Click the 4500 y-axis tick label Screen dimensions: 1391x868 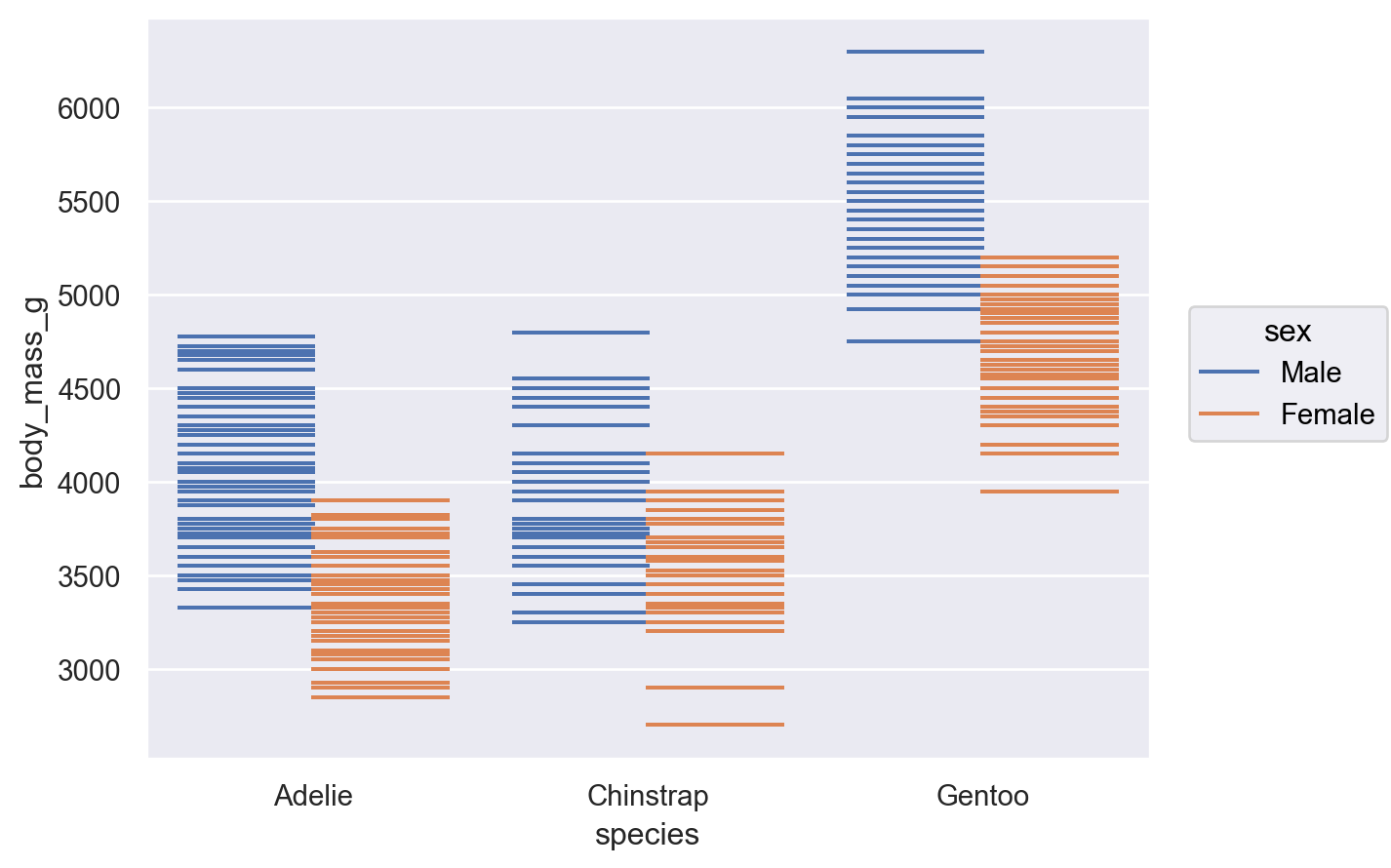click(x=89, y=389)
